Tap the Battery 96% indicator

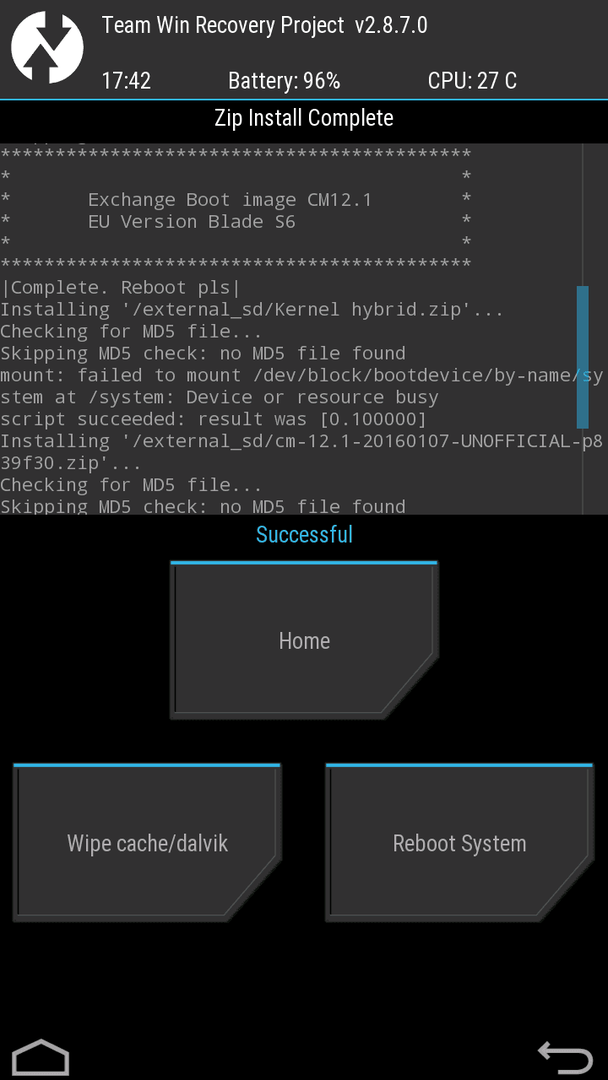pyautogui.click(x=284, y=81)
